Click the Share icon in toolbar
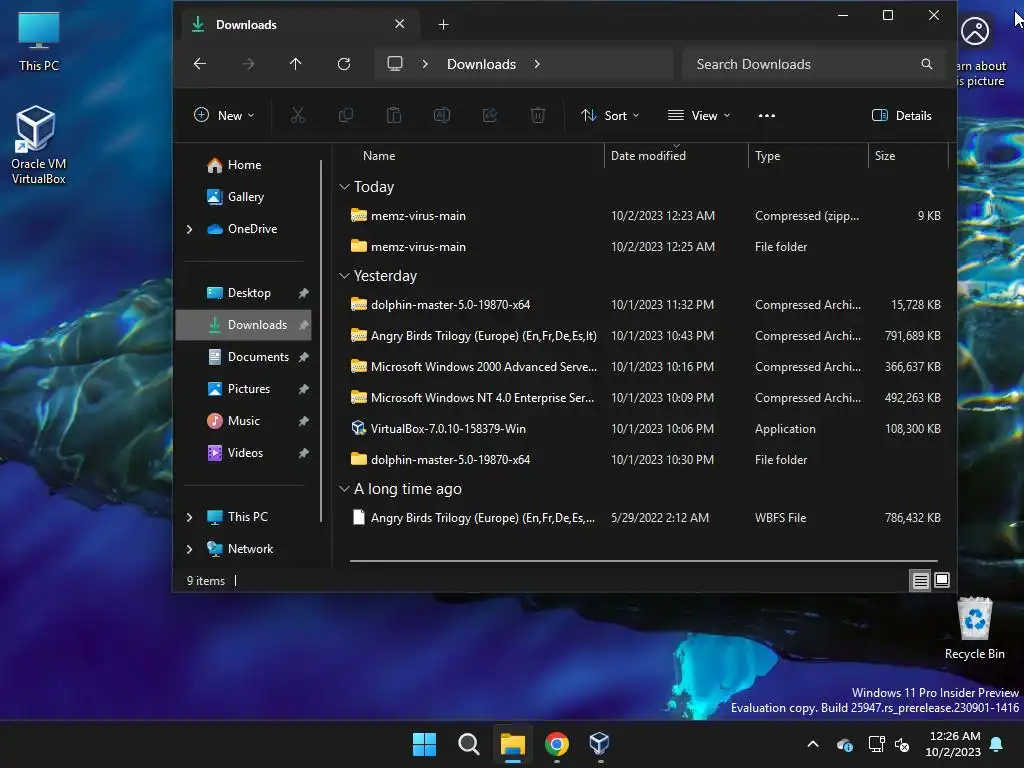 click(x=490, y=116)
